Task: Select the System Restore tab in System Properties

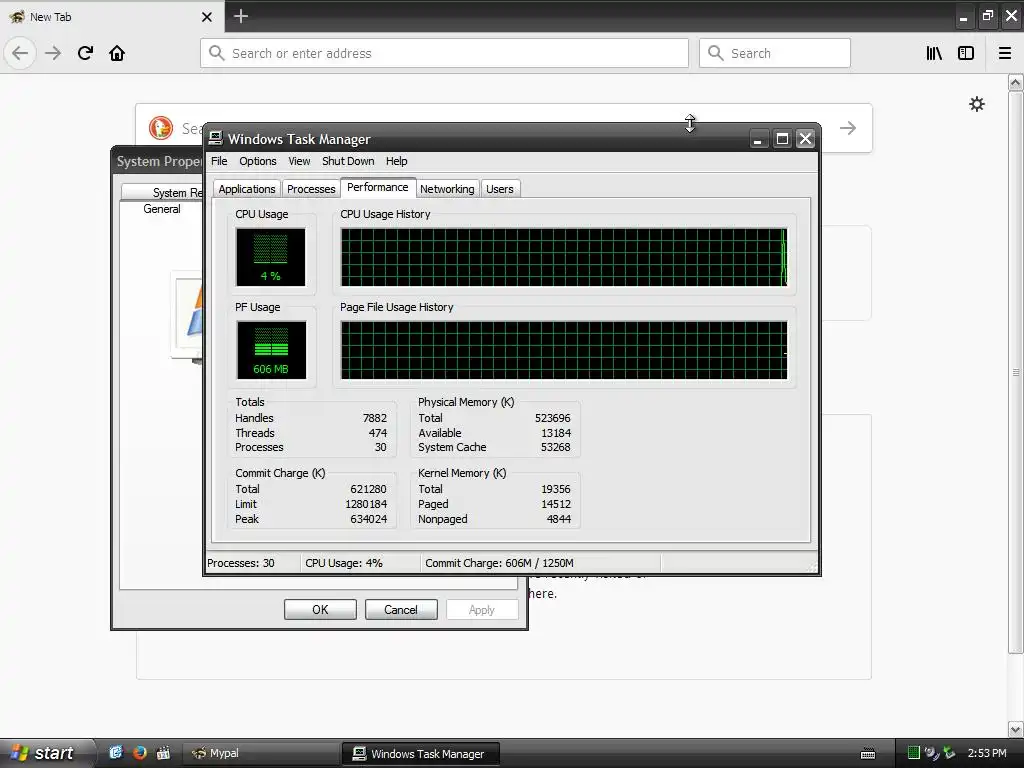Action: (163, 192)
